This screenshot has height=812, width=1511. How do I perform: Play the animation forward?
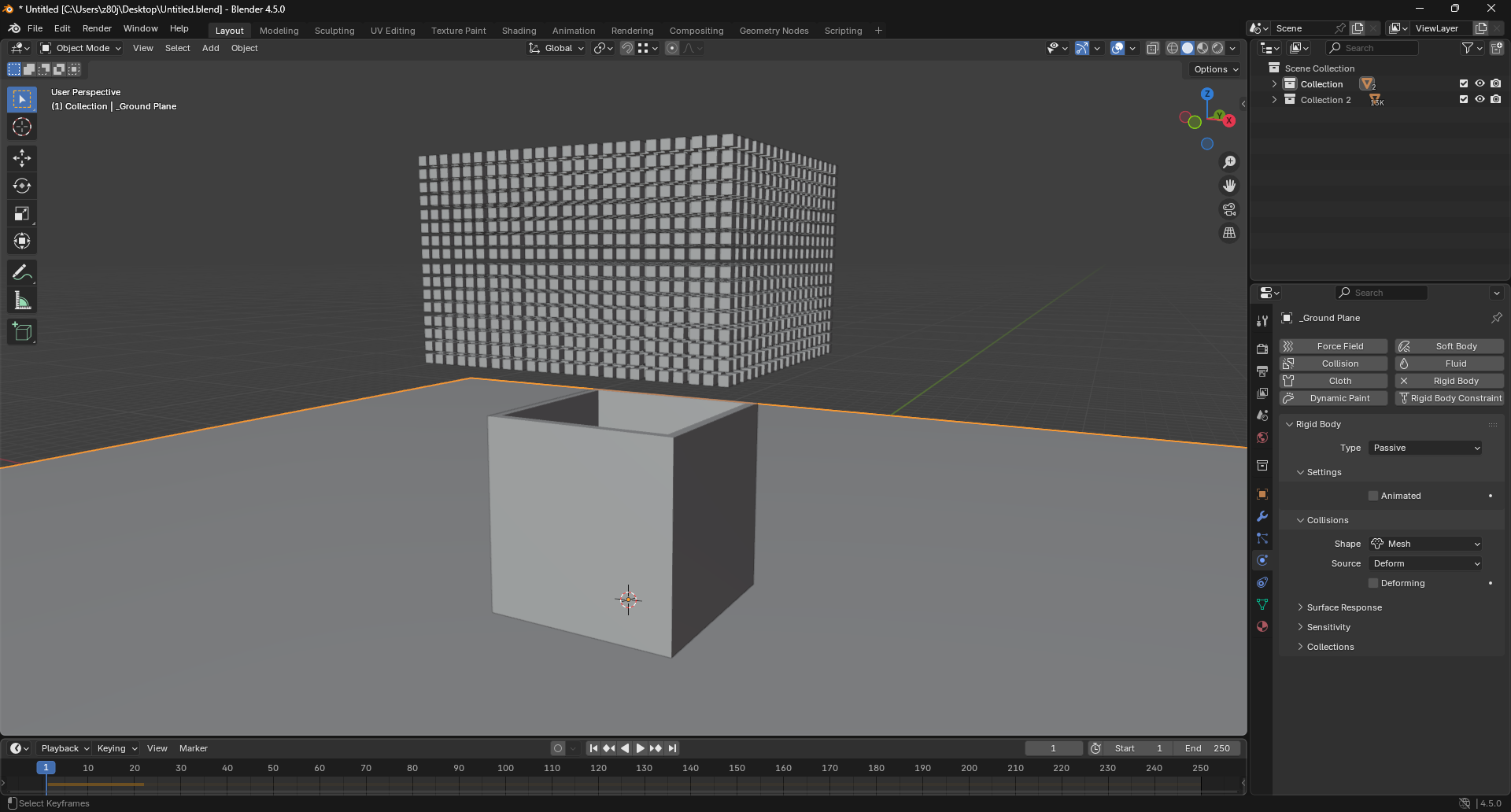640,748
